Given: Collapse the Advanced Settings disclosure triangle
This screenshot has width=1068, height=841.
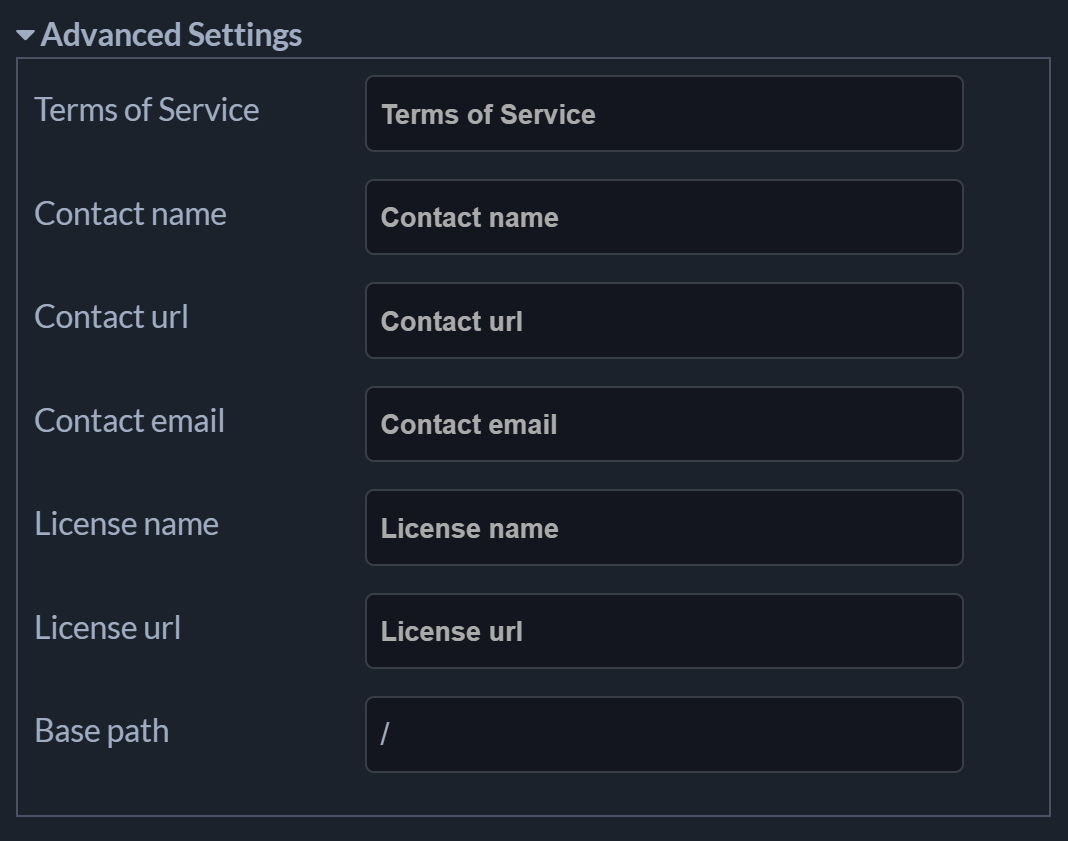Looking at the screenshot, I should (x=26, y=36).
